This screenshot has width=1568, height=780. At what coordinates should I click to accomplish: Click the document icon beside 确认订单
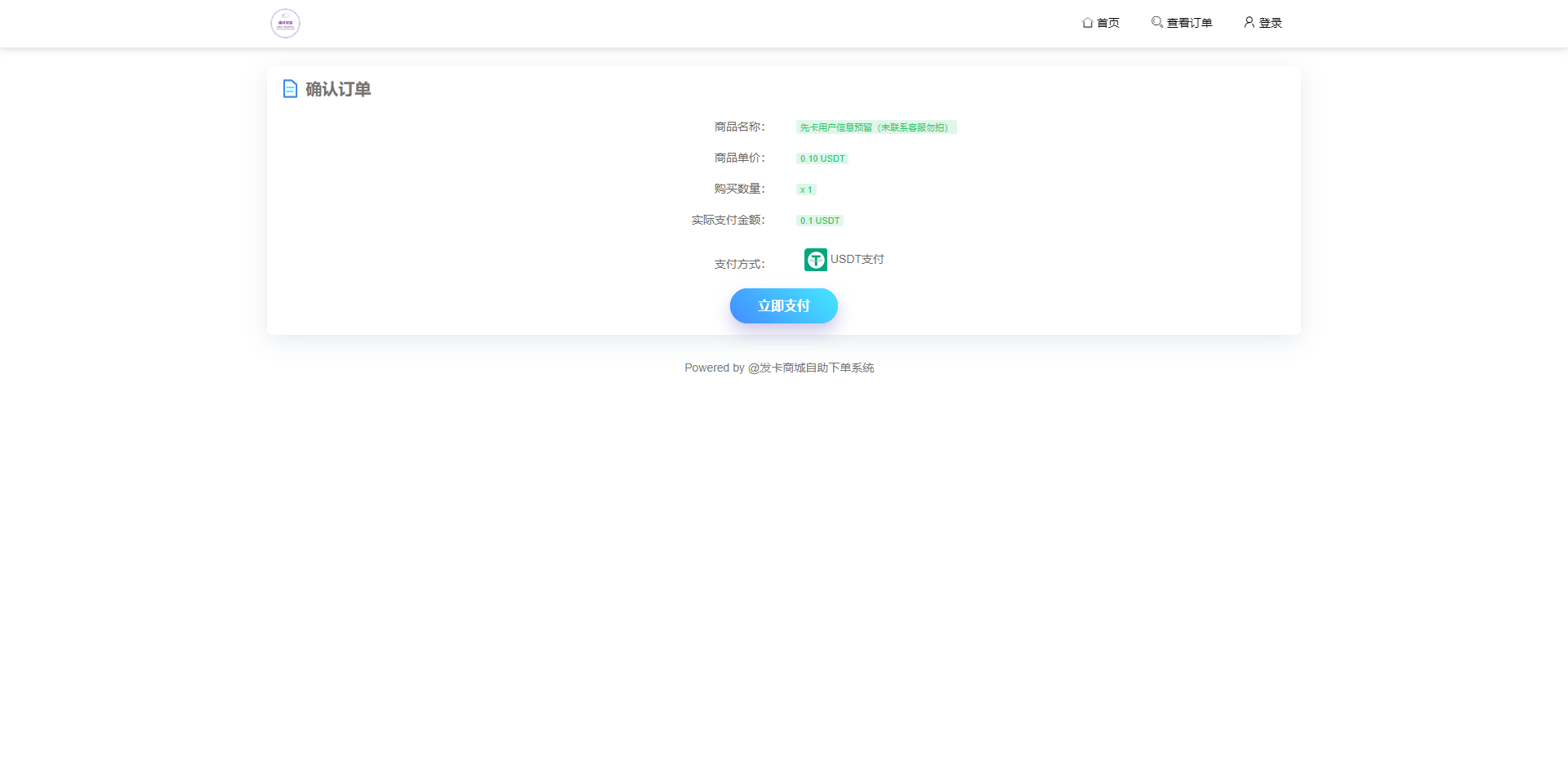click(x=290, y=89)
